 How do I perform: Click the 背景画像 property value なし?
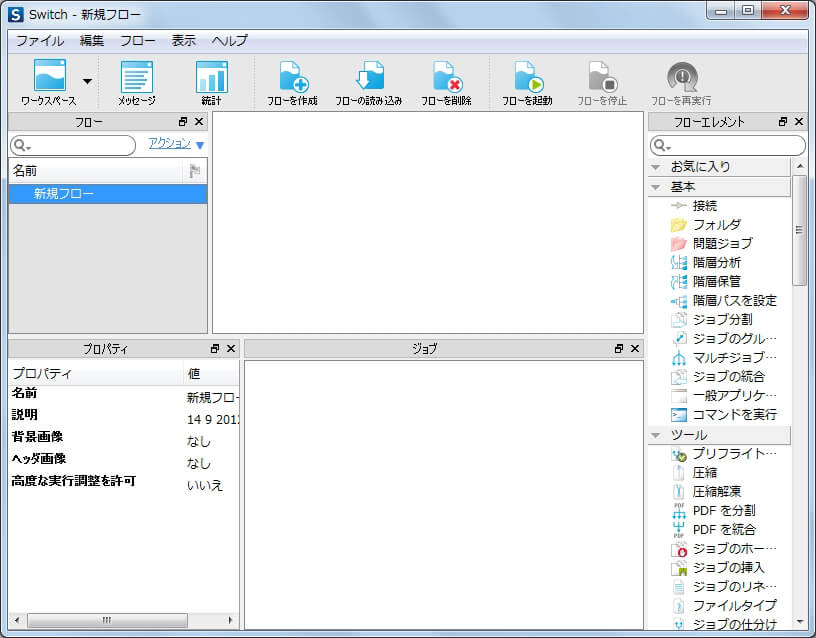(199, 441)
